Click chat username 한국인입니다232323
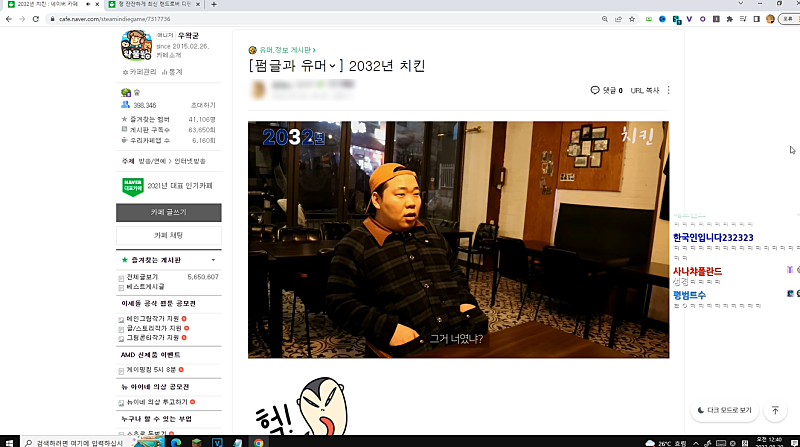 (713, 237)
